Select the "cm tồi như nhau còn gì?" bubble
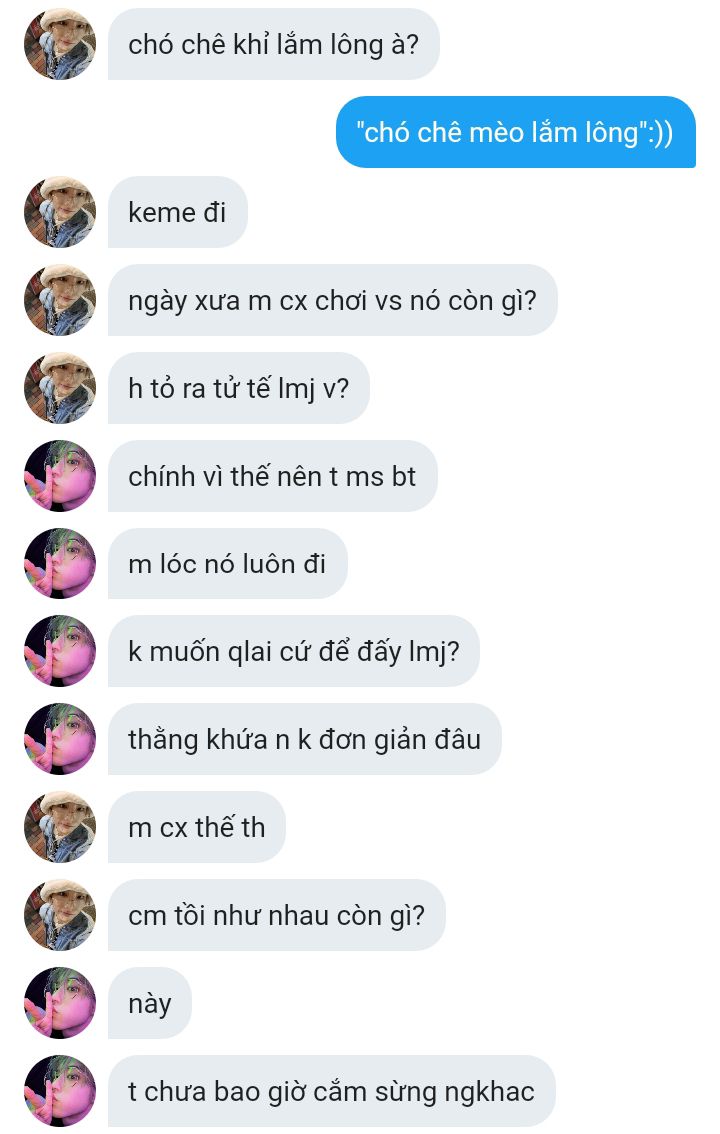This screenshot has width=720, height=1134. click(277, 915)
